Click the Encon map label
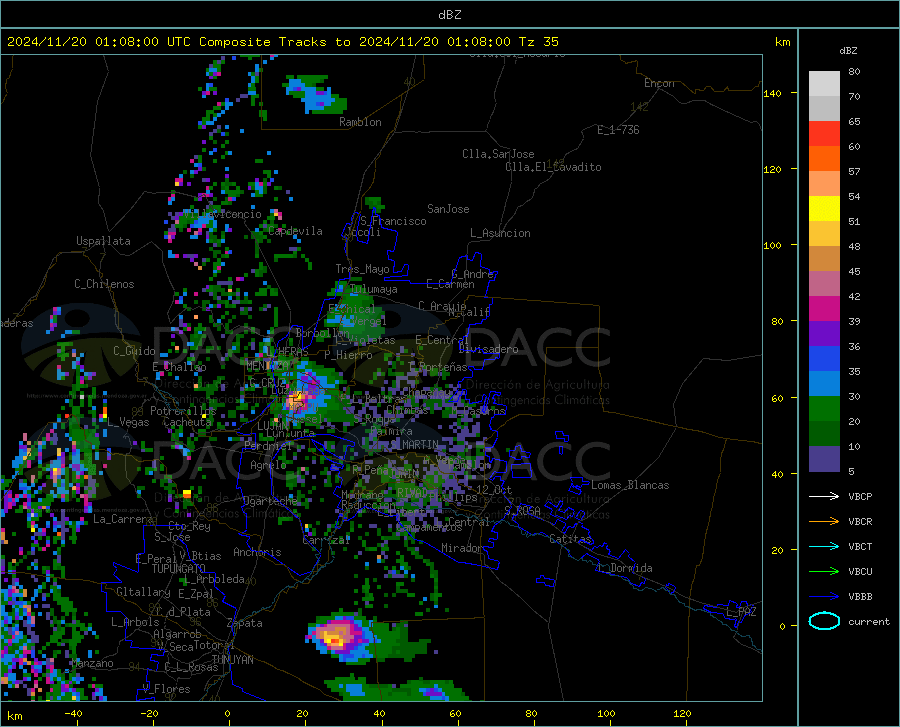The width and height of the screenshot is (900, 727). click(659, 83)
